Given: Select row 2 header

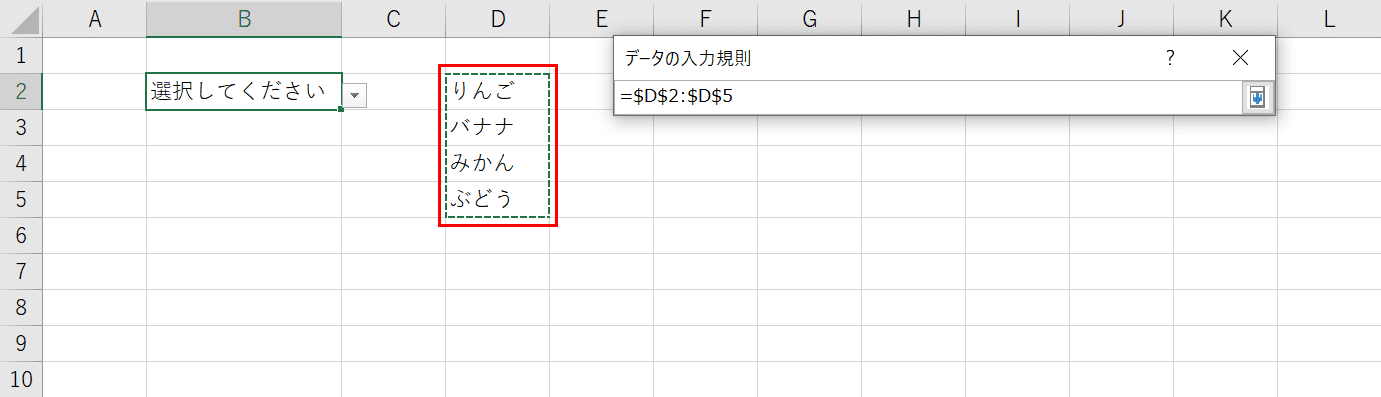Looking at the screenshot, I should pos(22,91).
